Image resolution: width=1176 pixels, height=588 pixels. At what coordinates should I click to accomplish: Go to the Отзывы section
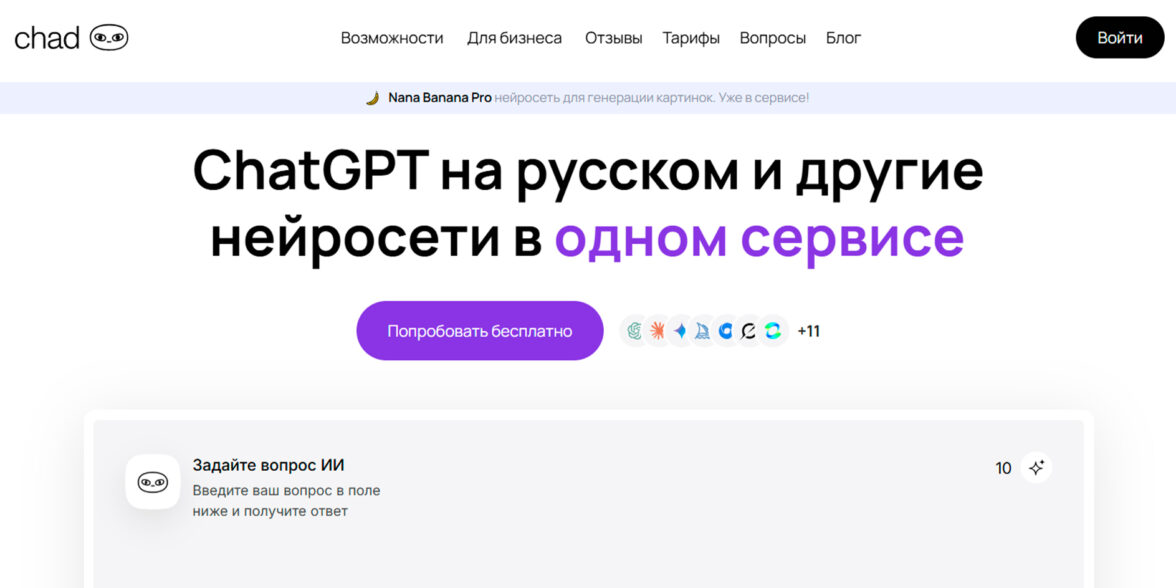coord(614,38)
